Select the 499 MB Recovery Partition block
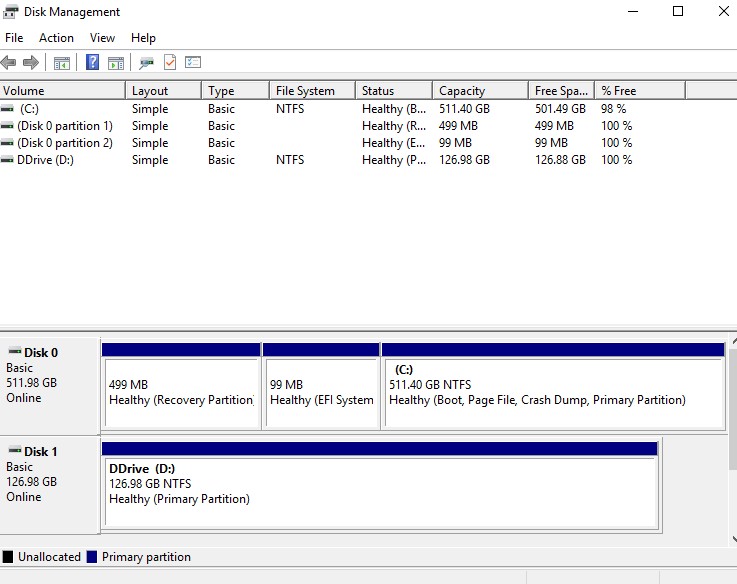 tap(180, 392)
